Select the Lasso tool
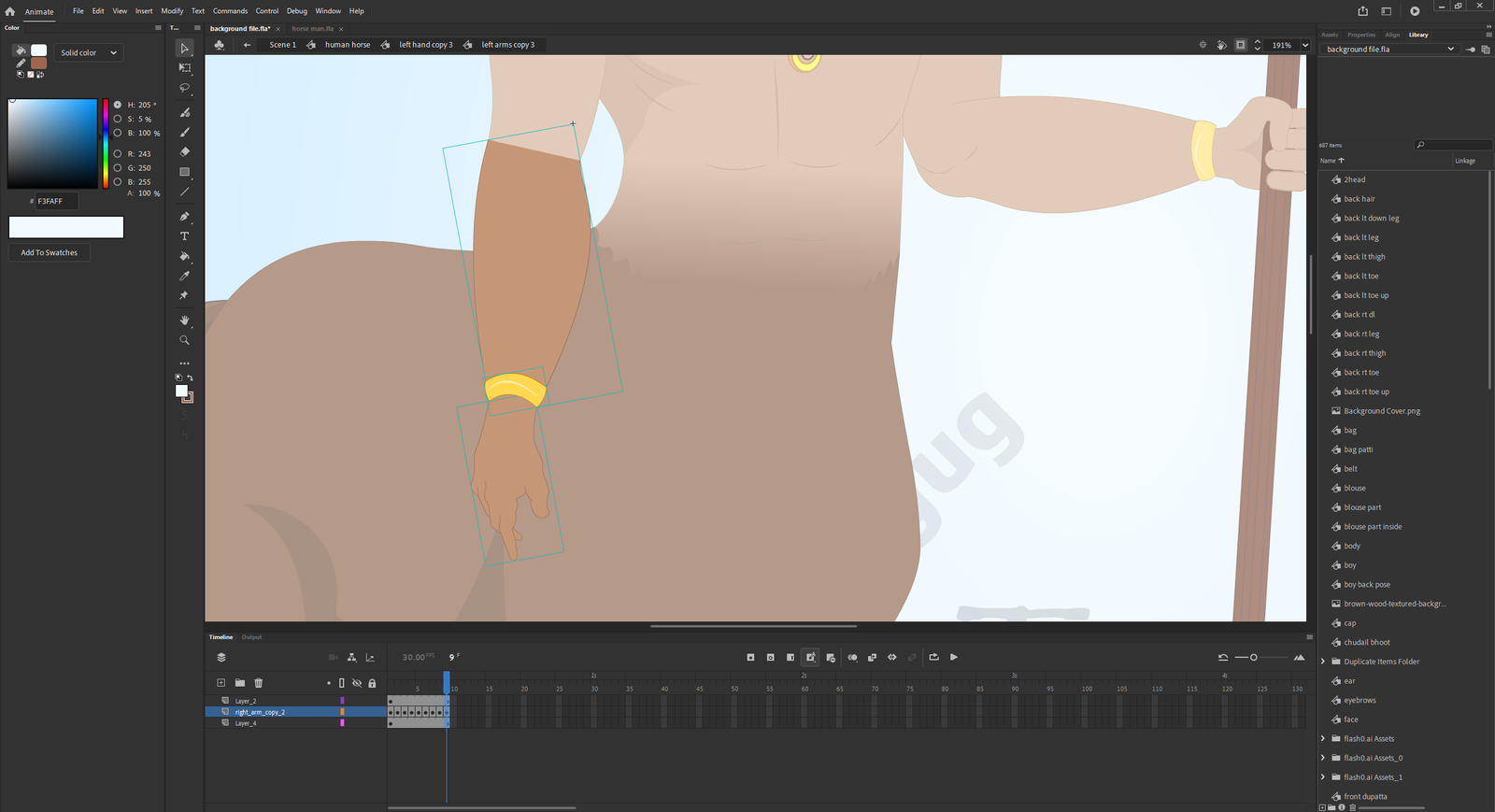 click(185, 88)
